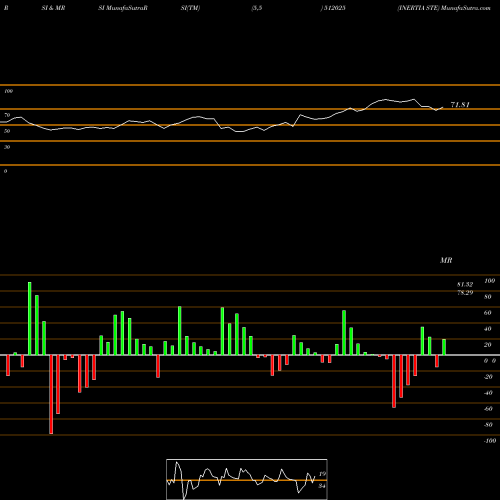This screenshot has height=500, width=500.
Task: Select the 81.32 value above the MR chart
Action: [465, 284]
